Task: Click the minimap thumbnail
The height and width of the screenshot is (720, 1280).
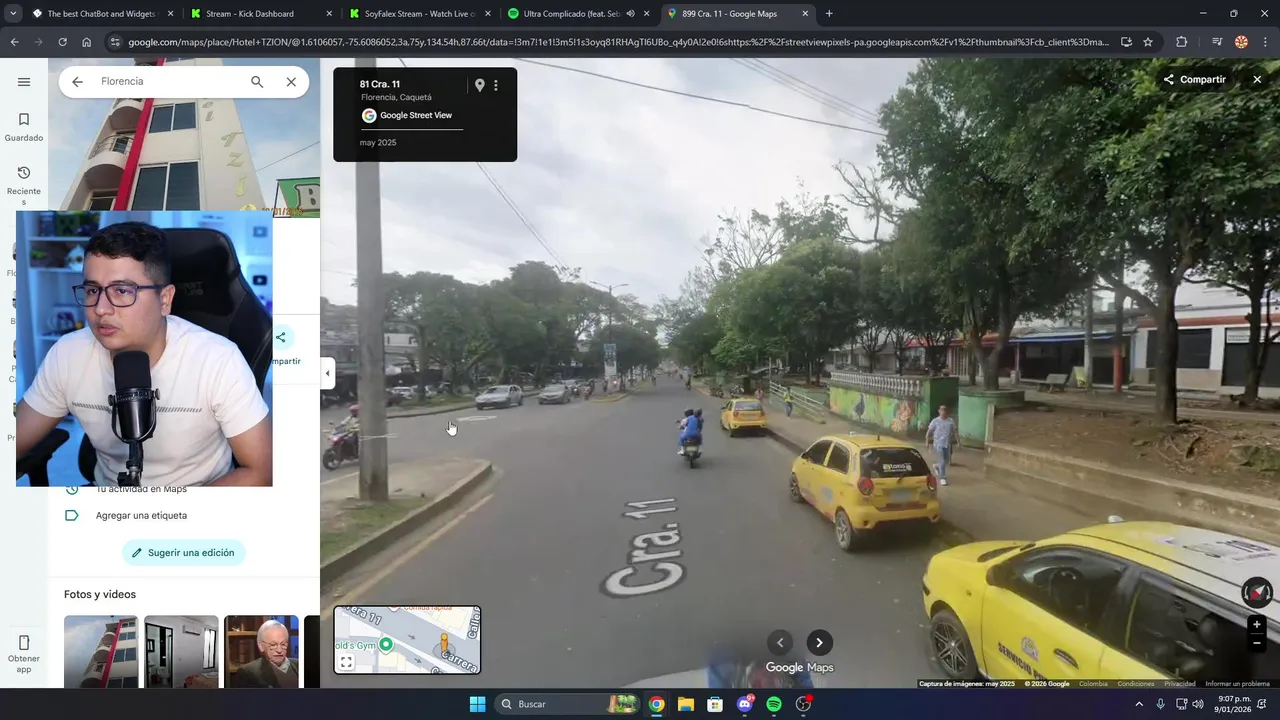Action: coord(407,640)
